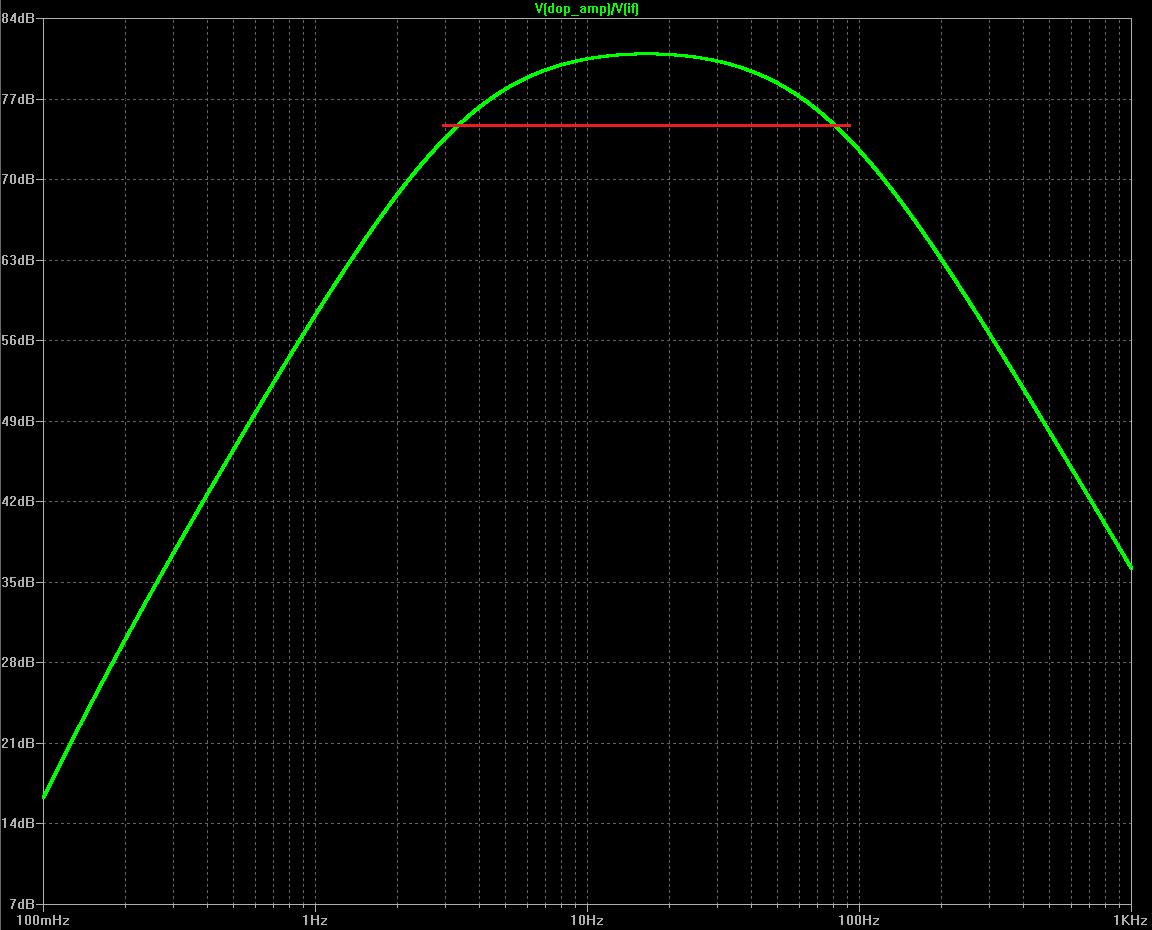
Task: Click the 7dB axis label
Action: pyautogui.click(x=22, y=904)
